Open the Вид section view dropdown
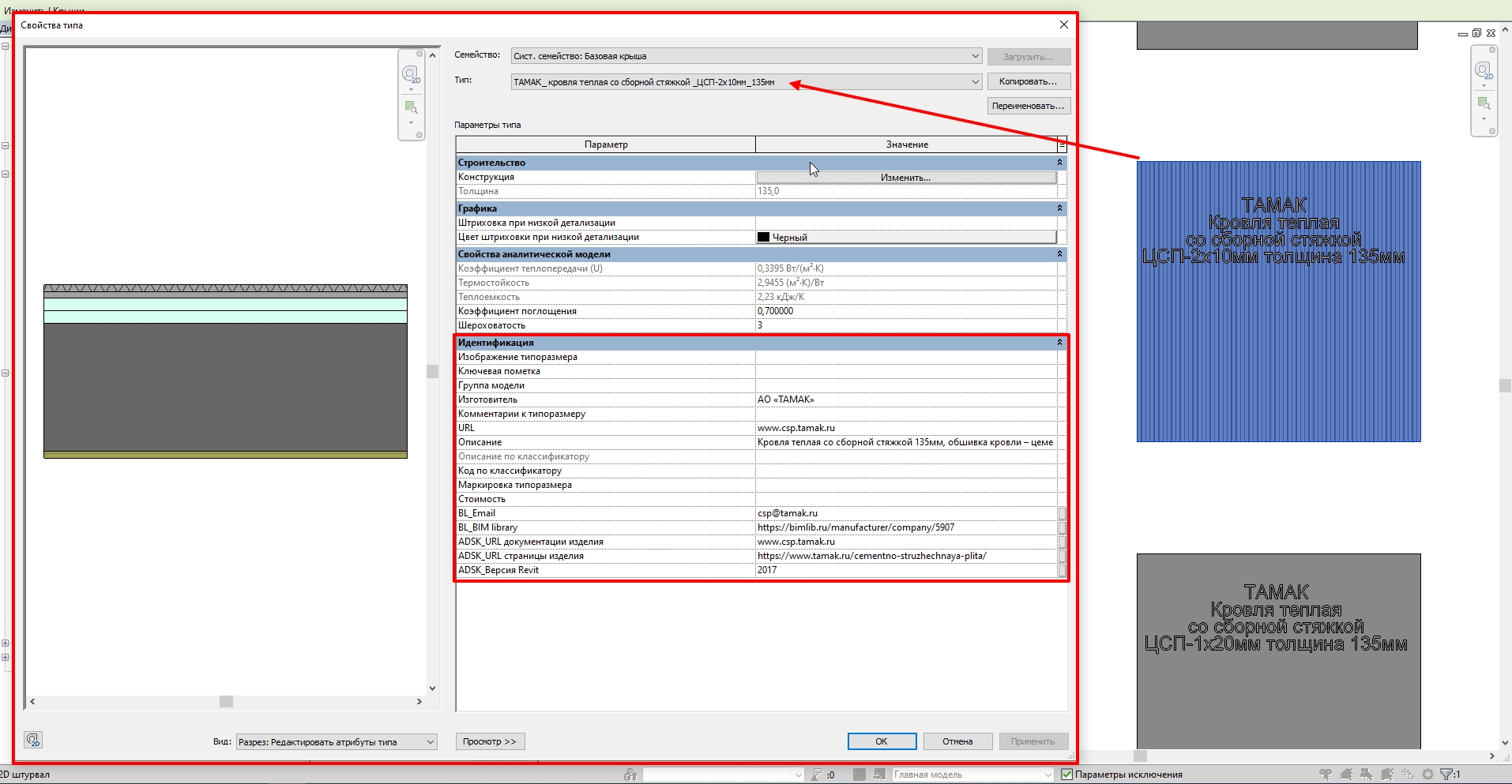 pyautogui.click(x=431, y=741)
